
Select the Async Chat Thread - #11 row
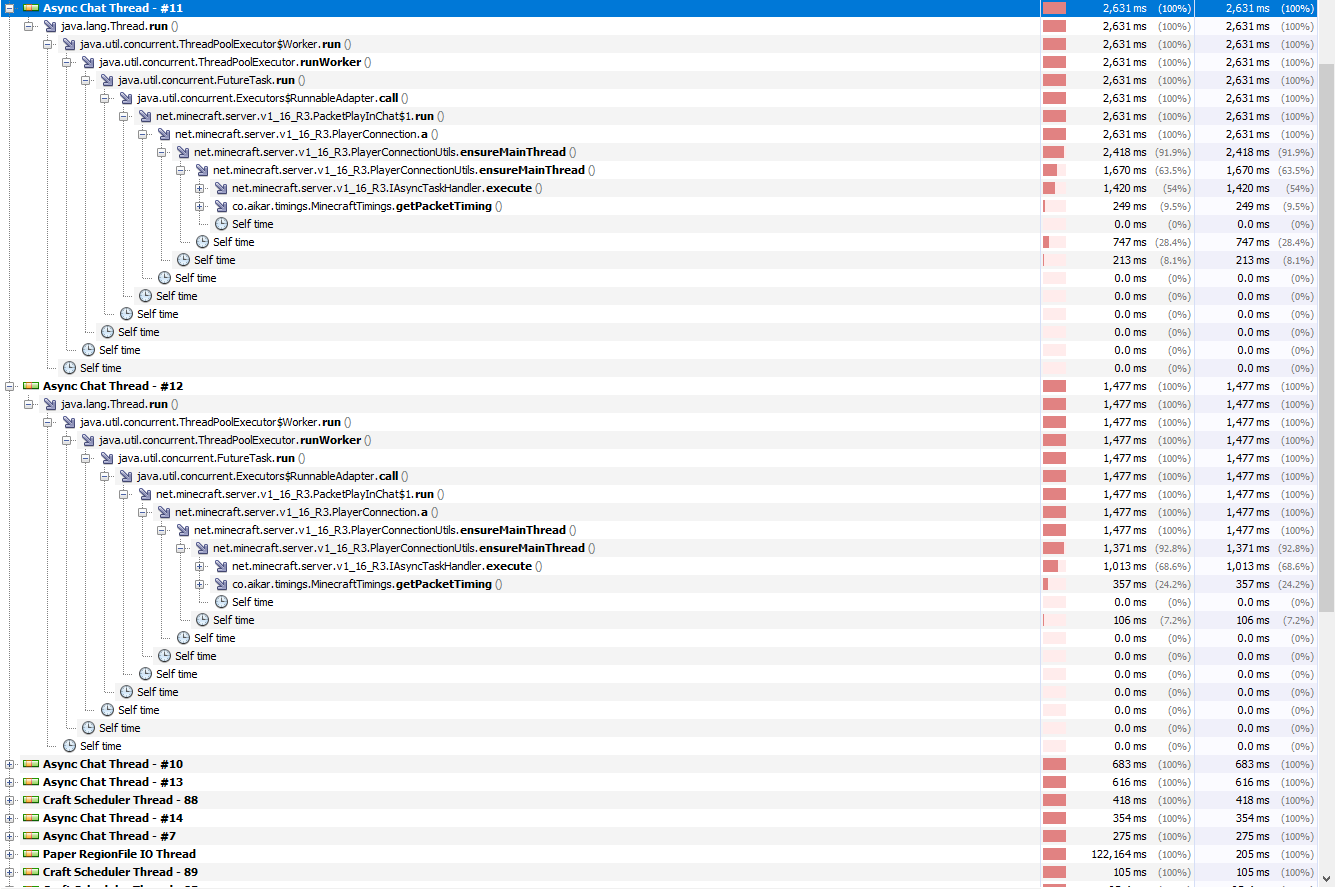[659, 8]
